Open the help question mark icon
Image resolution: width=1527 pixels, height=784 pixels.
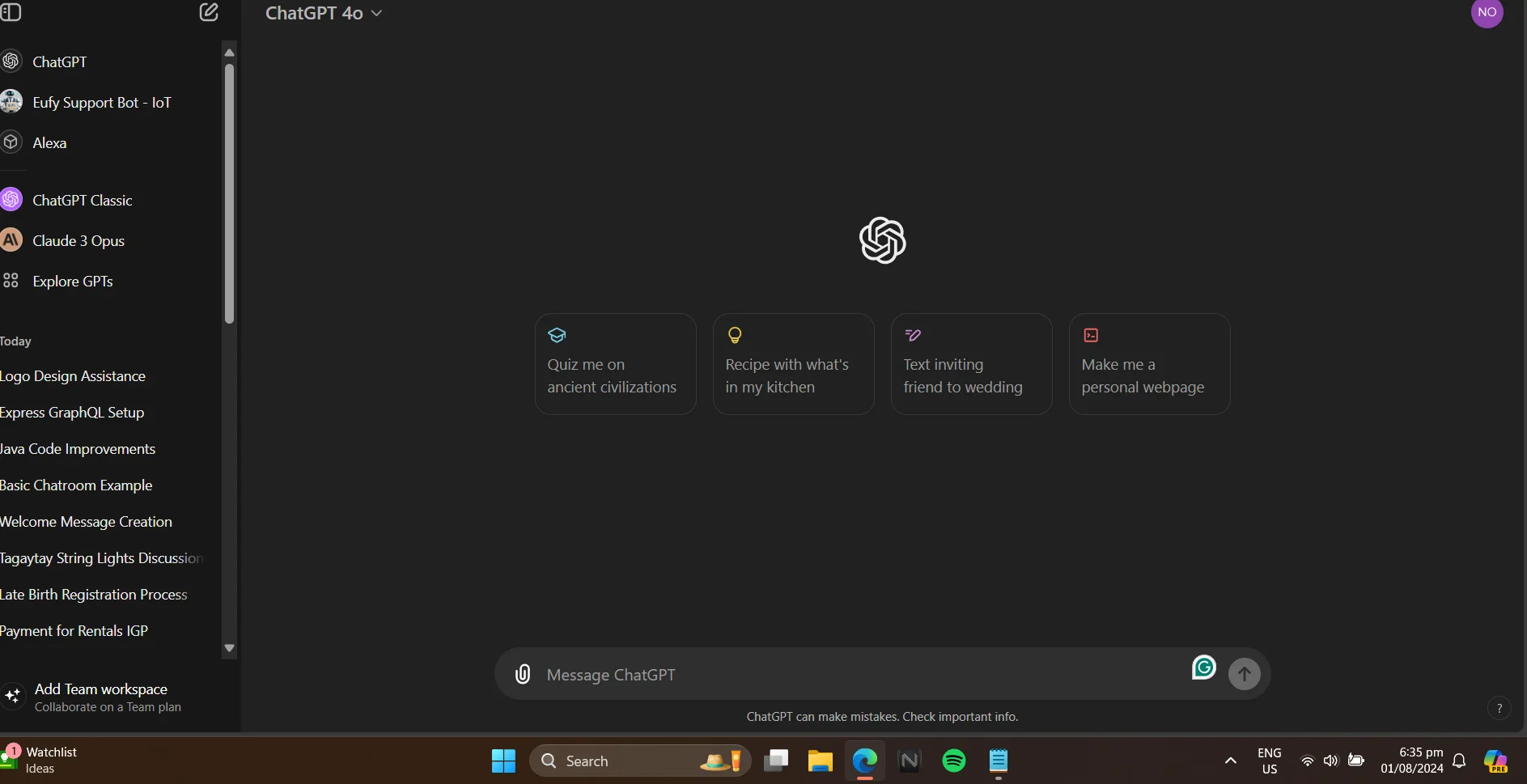[x=1499, y=708]
